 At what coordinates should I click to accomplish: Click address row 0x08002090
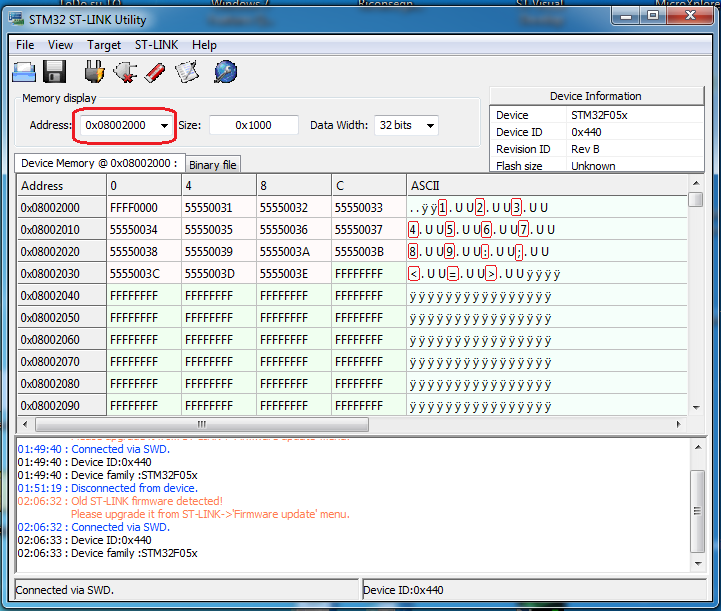[x=62, y=406]
